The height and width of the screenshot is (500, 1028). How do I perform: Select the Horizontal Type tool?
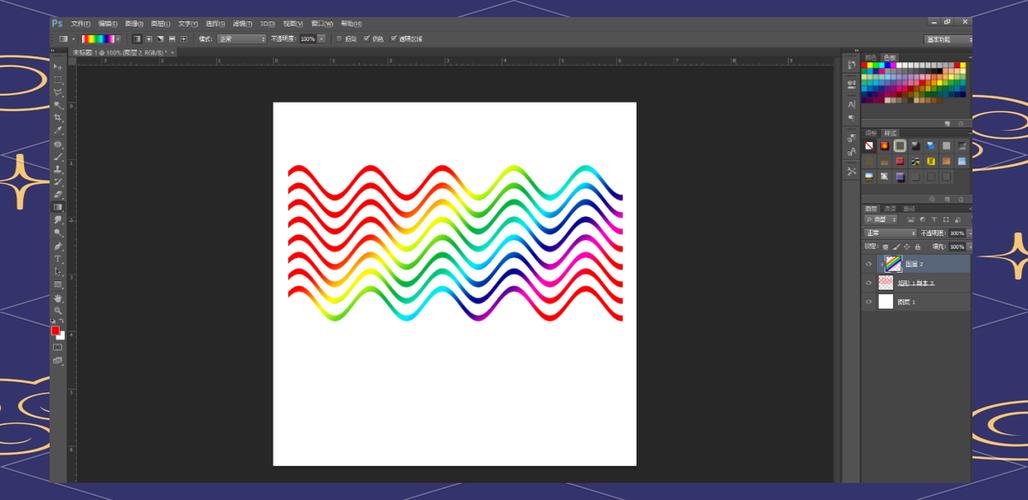[x=58, y=259]
